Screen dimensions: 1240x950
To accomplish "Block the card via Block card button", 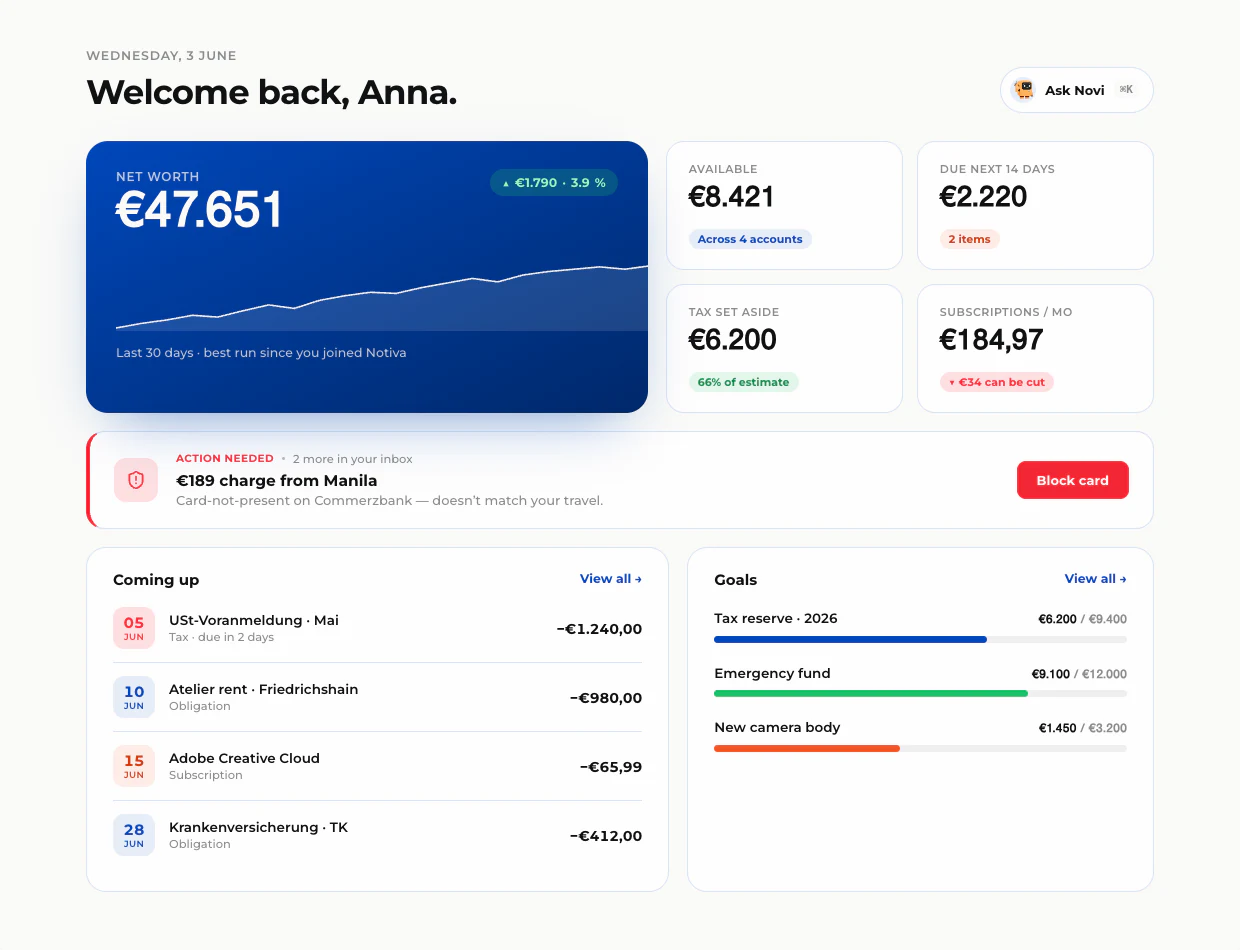I will [1072, 480].
